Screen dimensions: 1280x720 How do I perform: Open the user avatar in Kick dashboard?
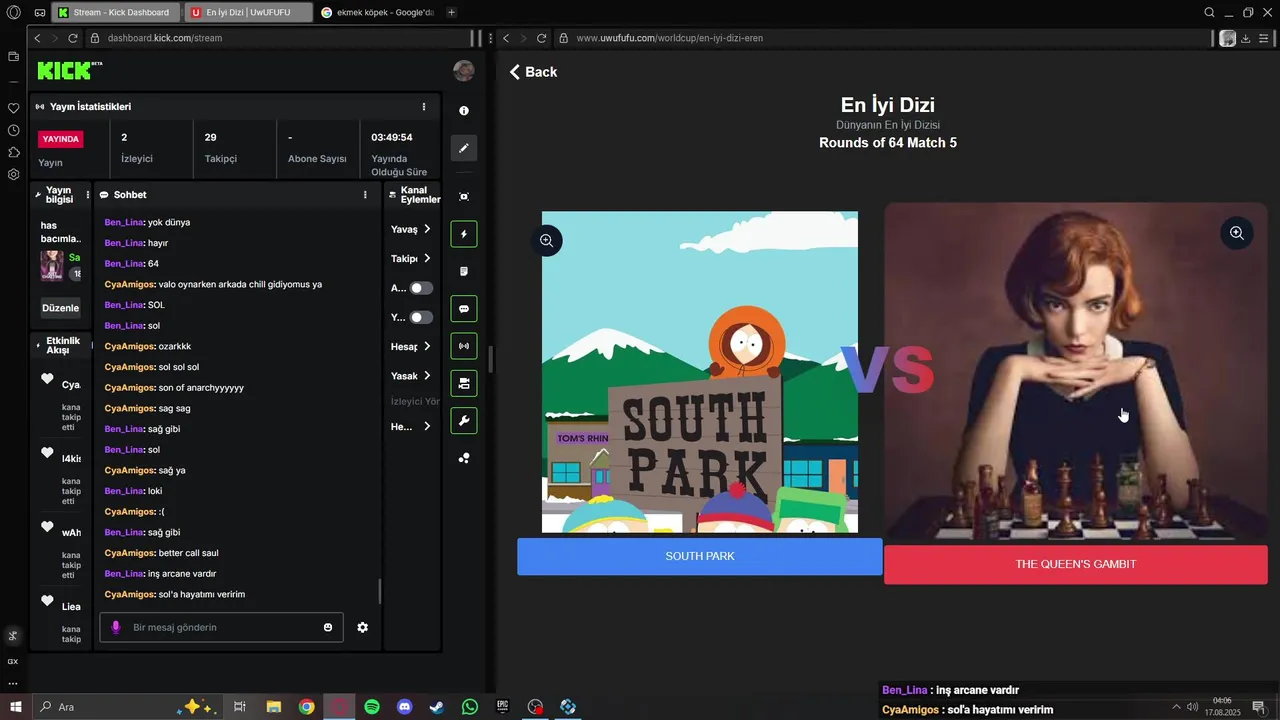click(x=464, y=70)
